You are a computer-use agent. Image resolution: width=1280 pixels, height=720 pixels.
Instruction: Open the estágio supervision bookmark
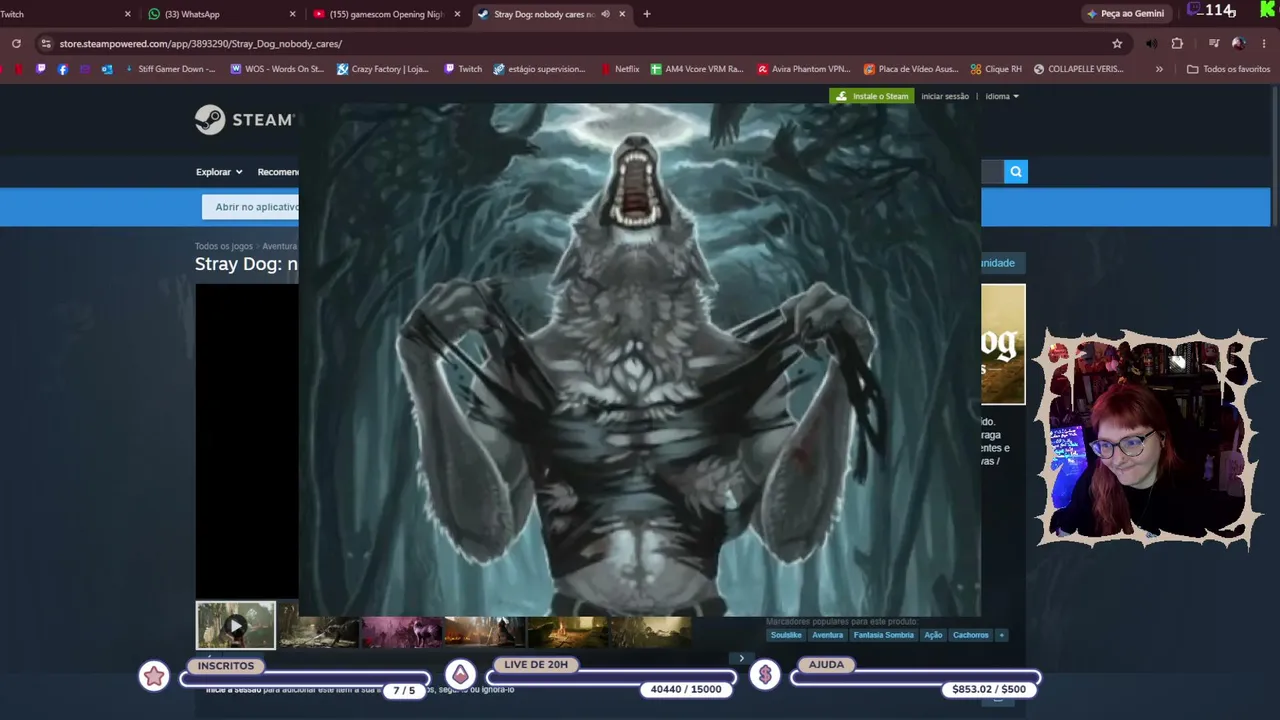540,69
